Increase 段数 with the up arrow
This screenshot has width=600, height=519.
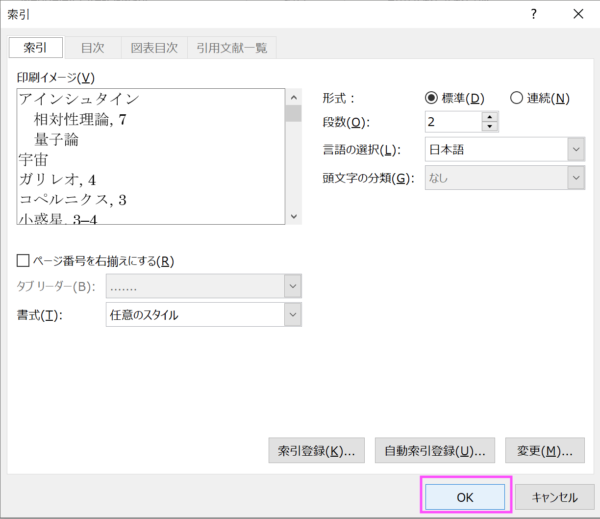click(x=489, y=117)
